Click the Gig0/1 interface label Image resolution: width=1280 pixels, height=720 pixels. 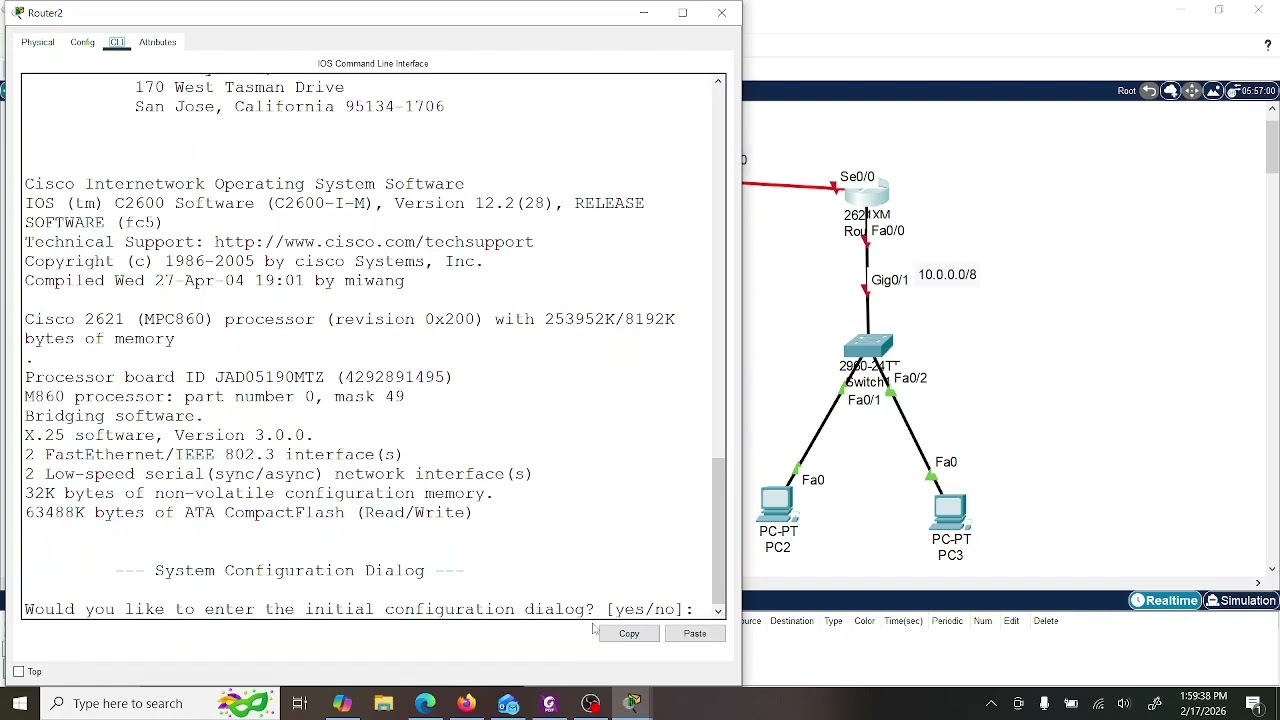coord(890,280)
